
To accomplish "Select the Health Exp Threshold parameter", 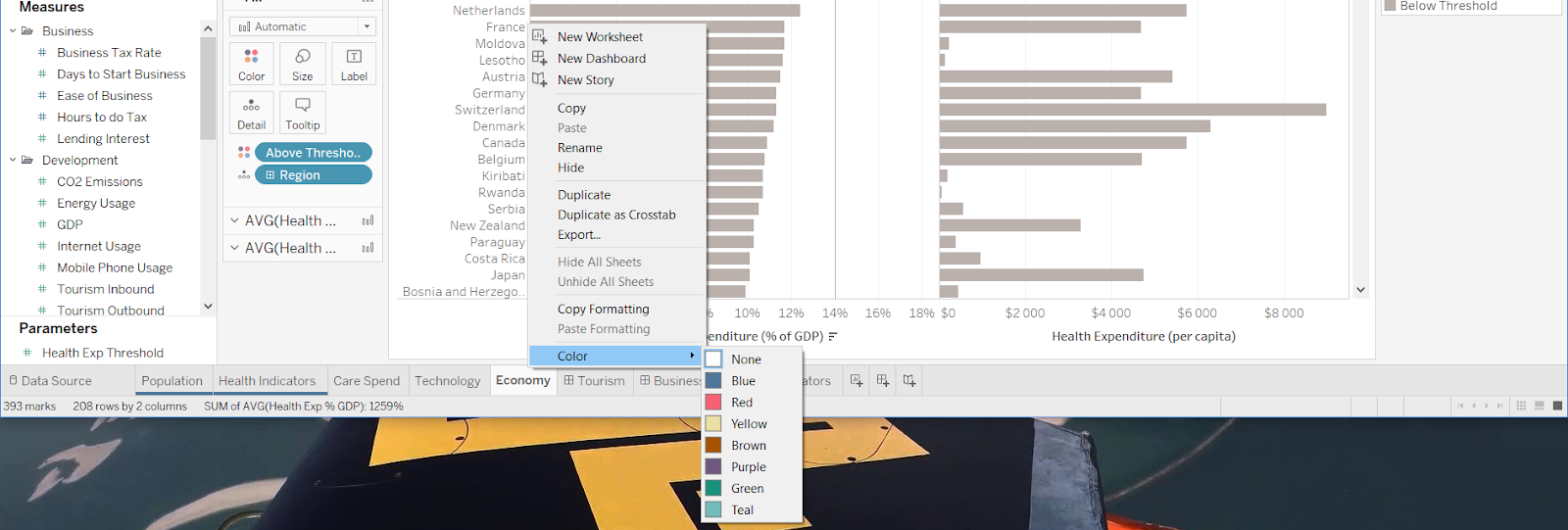I will click(102, 353).
